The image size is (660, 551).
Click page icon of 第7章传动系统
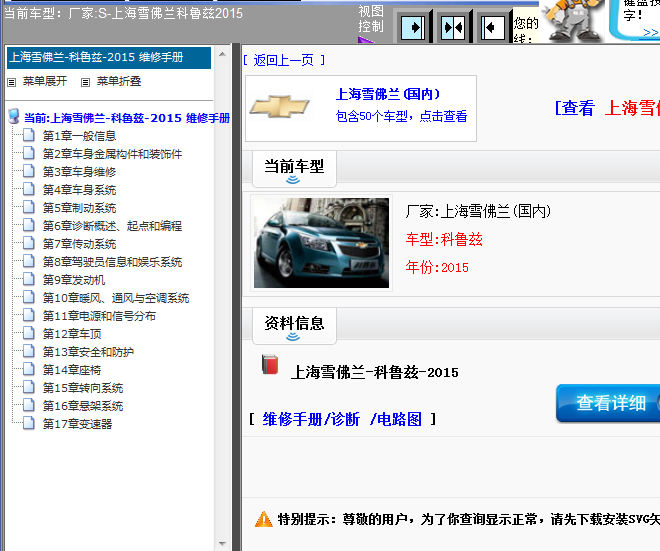click(29, 243)
